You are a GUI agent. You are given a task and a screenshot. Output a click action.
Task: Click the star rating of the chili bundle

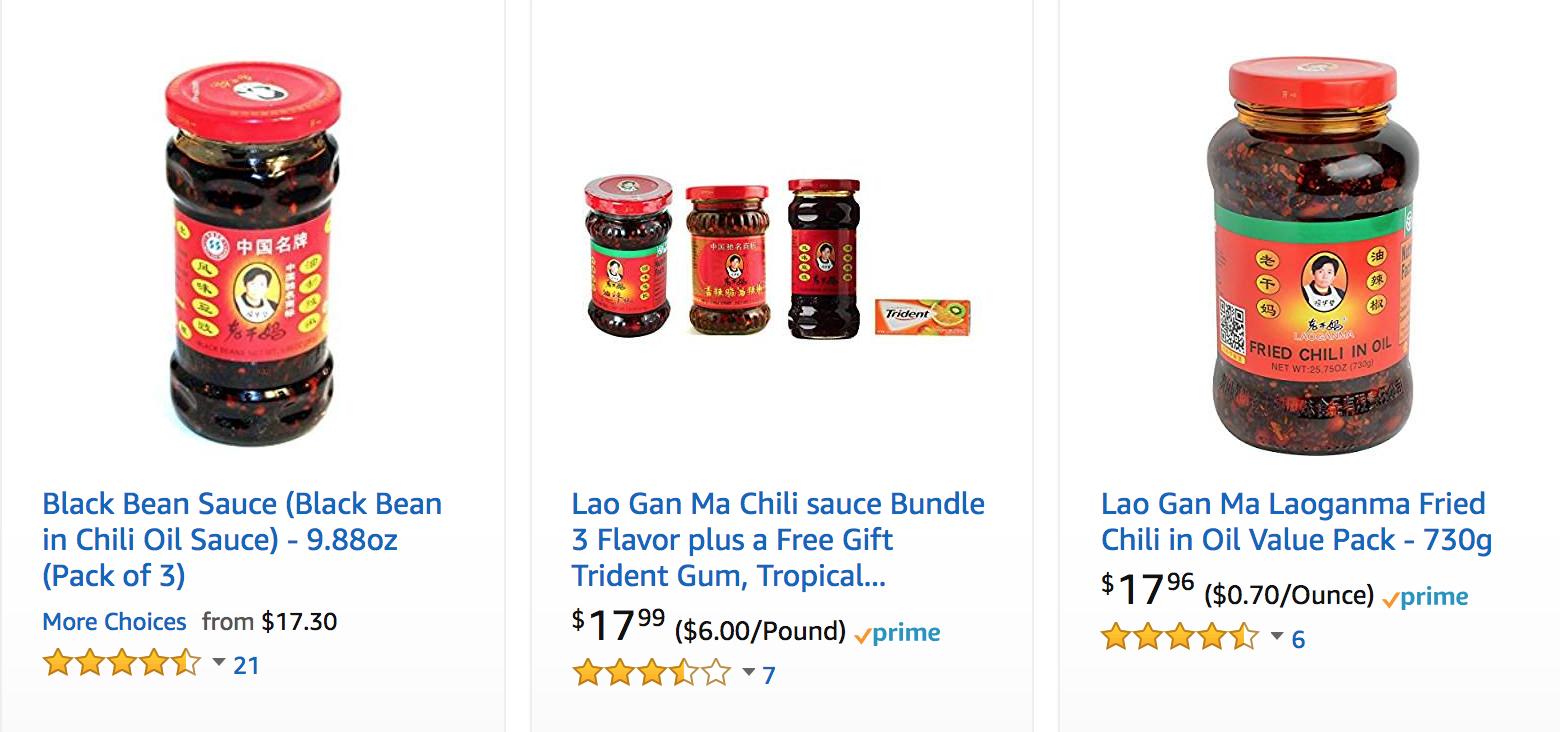coord(651,672)
